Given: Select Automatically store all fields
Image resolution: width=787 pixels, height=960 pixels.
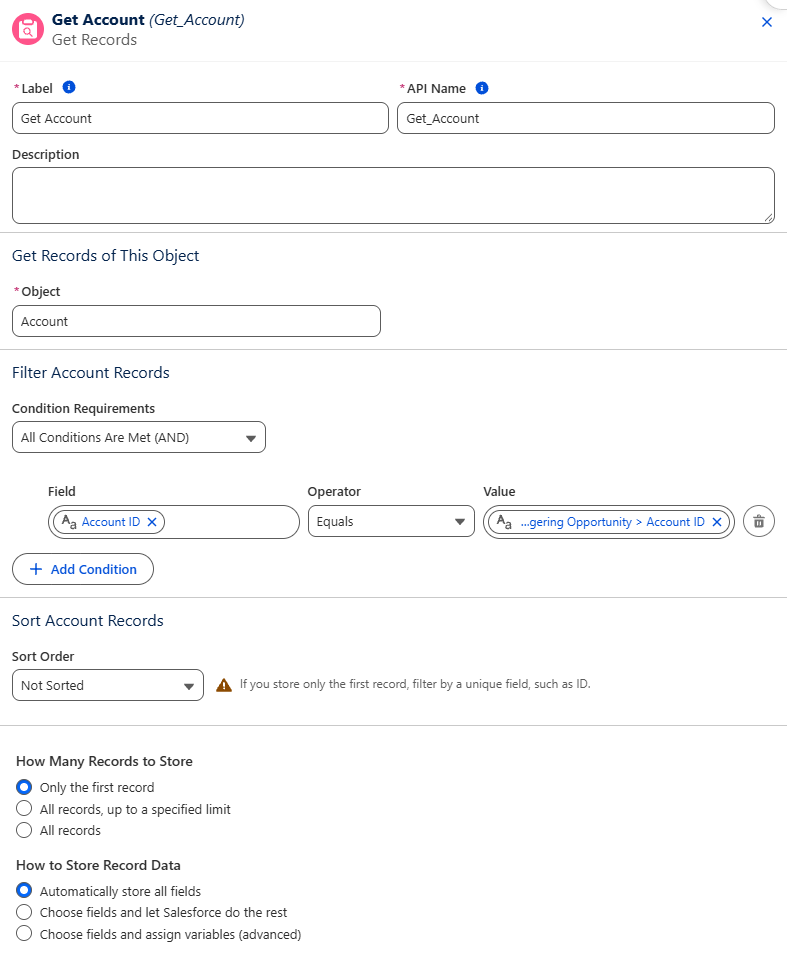Looking at the screenshot, I should pos(24,890).
